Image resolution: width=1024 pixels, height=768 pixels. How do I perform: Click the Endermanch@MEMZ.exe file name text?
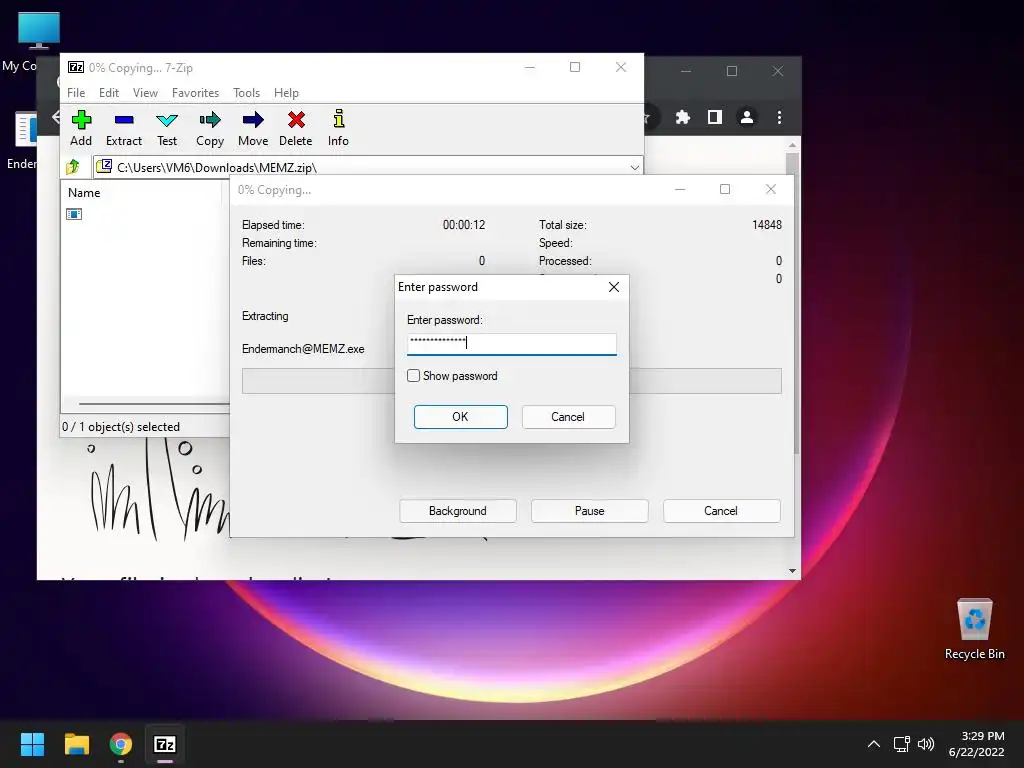[x=303, y=349]
